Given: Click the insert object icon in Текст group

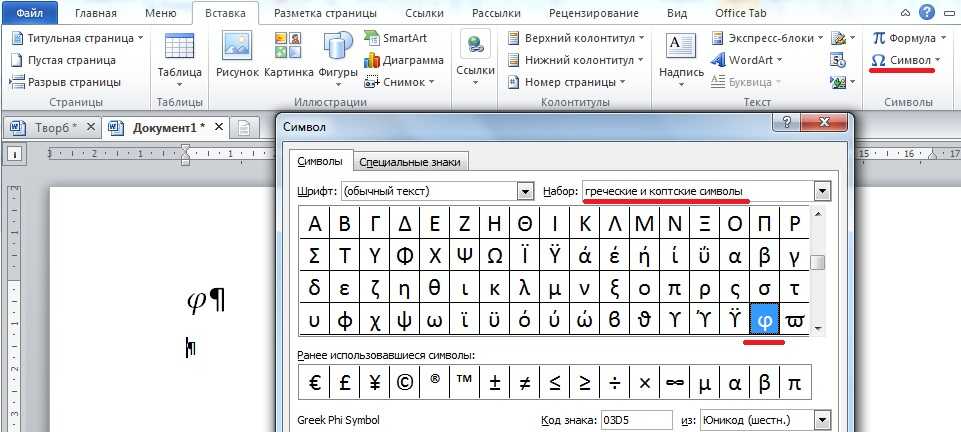Looking at the screenshot, I should 843,81.
